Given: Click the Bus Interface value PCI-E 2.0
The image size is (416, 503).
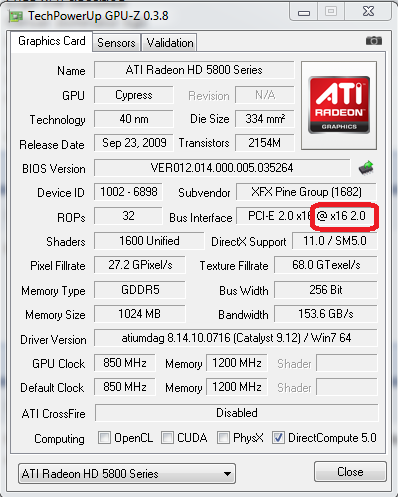Looking at the screenshot, I should [x=306, y=216].
